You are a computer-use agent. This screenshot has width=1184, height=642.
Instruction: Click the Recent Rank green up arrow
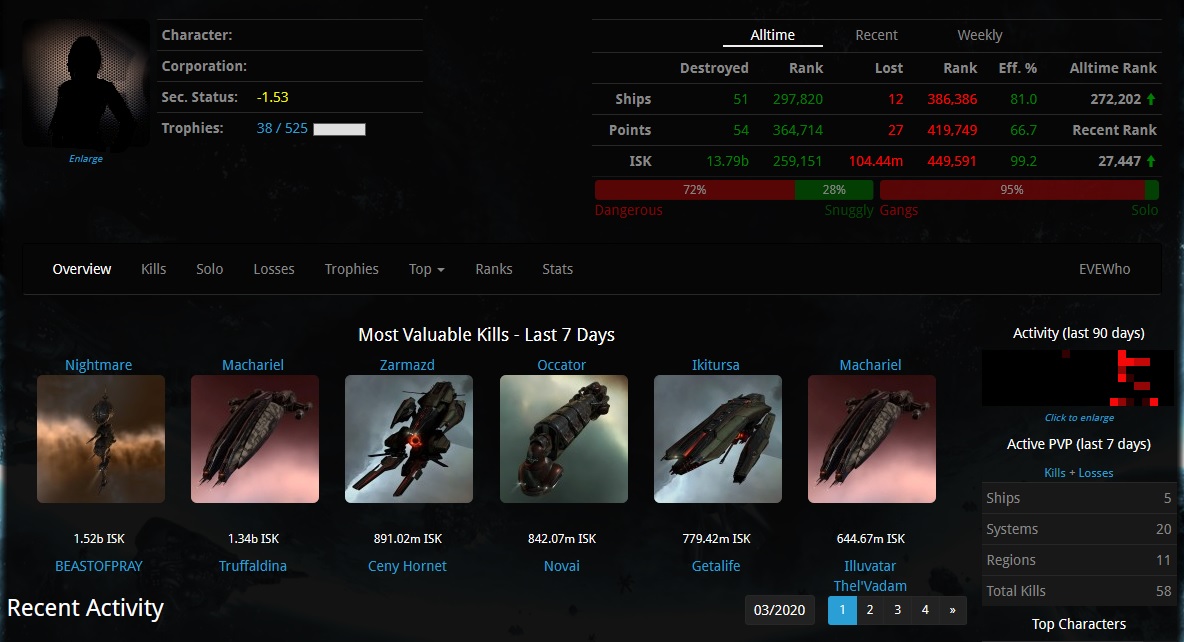1151,161
